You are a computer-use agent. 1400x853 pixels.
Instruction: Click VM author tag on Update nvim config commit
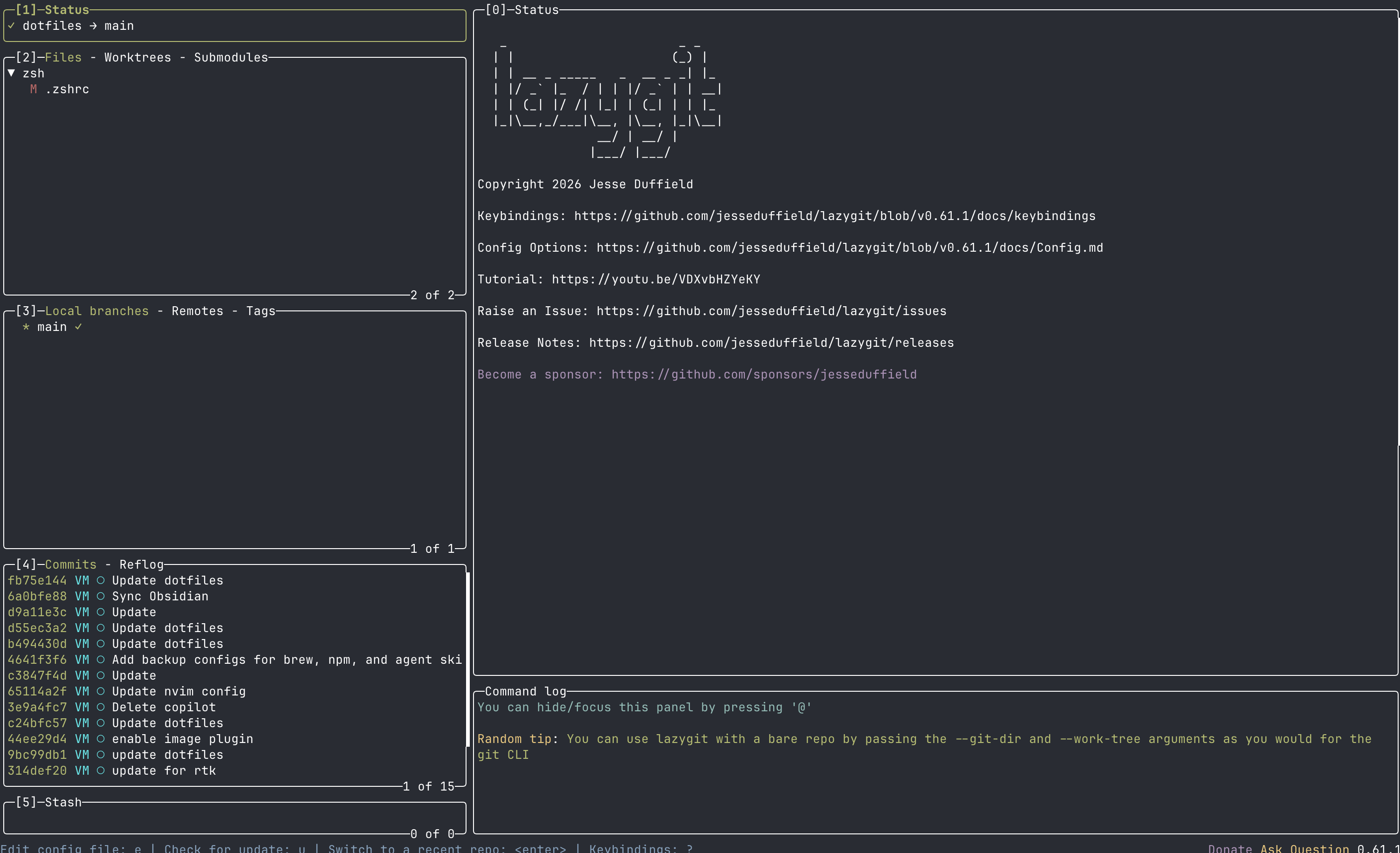(x=82, y=692)
